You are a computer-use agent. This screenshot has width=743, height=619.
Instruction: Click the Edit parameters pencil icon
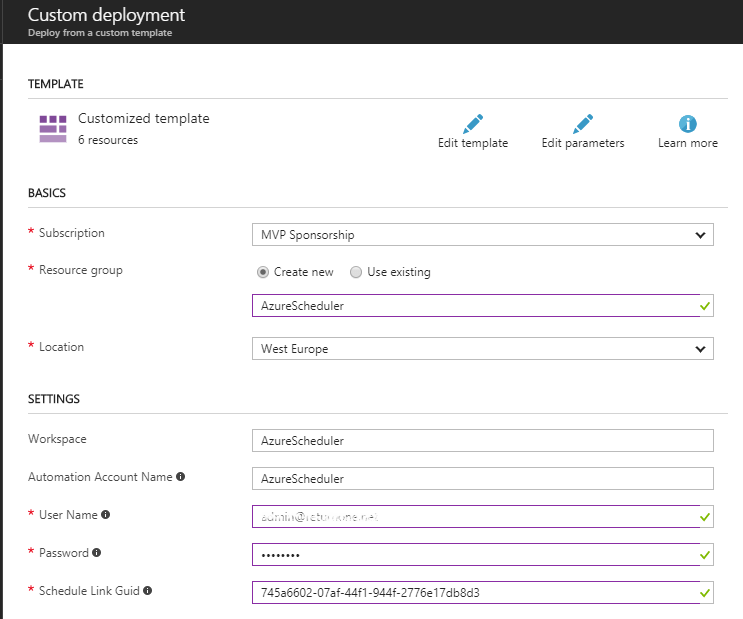583,124
